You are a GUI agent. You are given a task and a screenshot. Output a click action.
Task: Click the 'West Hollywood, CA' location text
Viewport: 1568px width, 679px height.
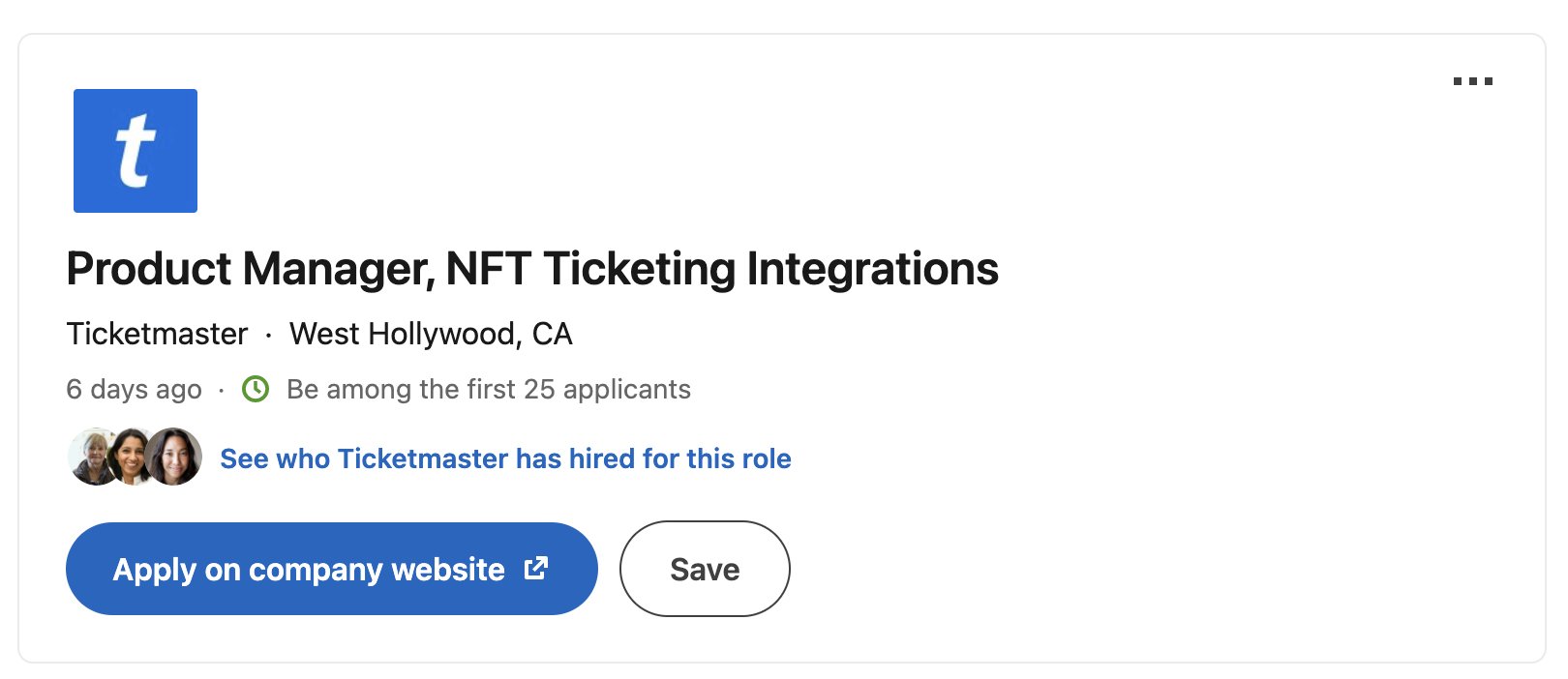431,334
